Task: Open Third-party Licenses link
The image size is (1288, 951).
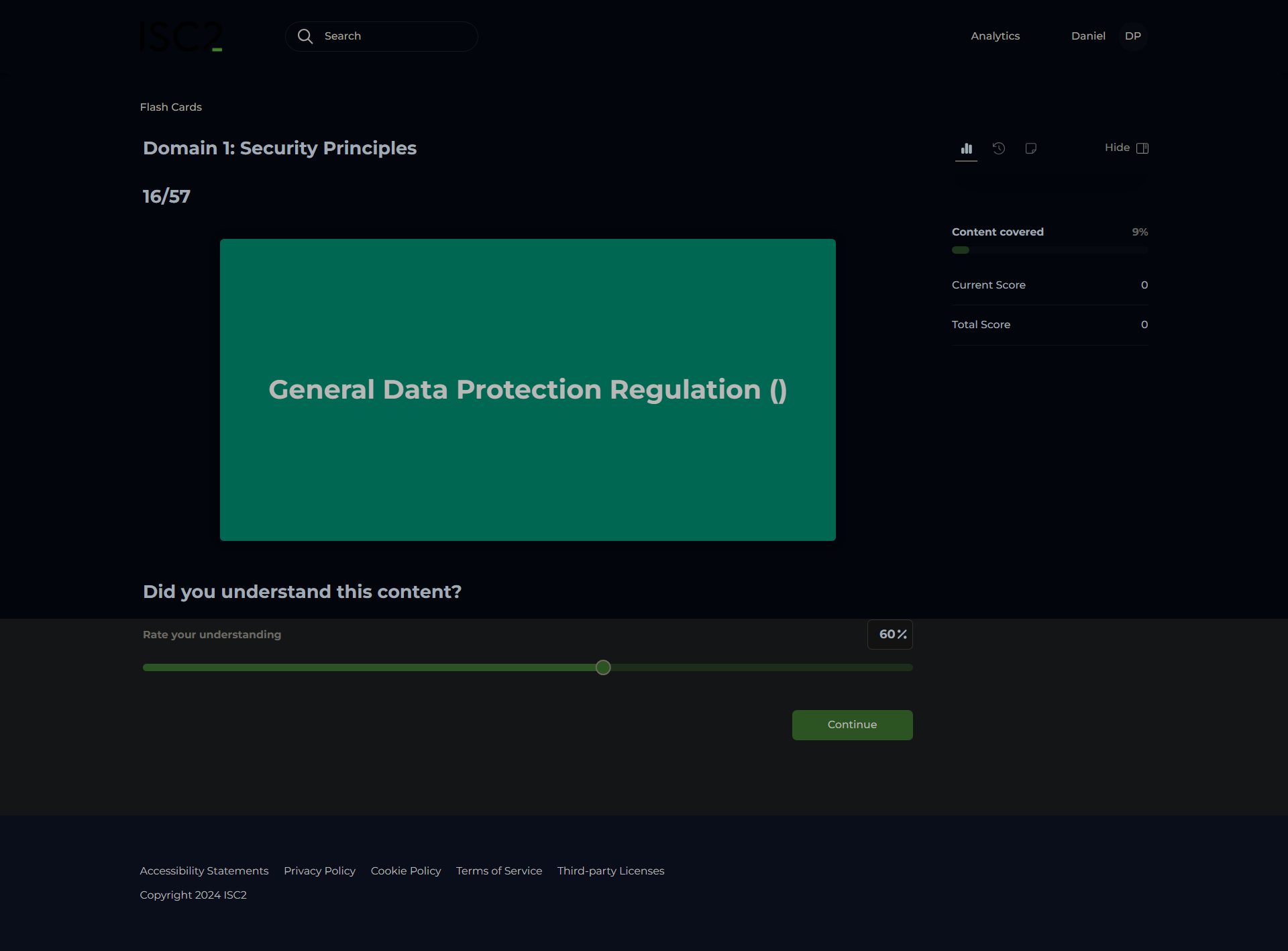Action: tap(610, 870)
